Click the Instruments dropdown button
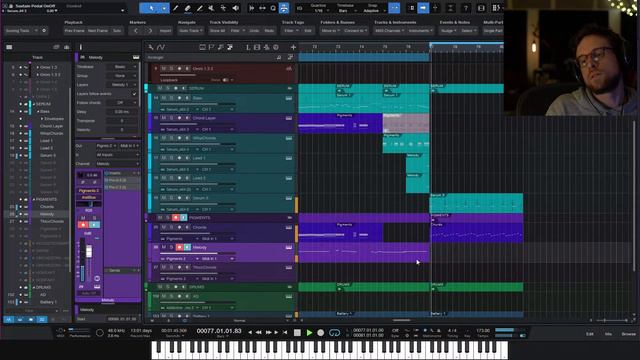The height and width of the screenshot is (360, 640). point(420,31)
